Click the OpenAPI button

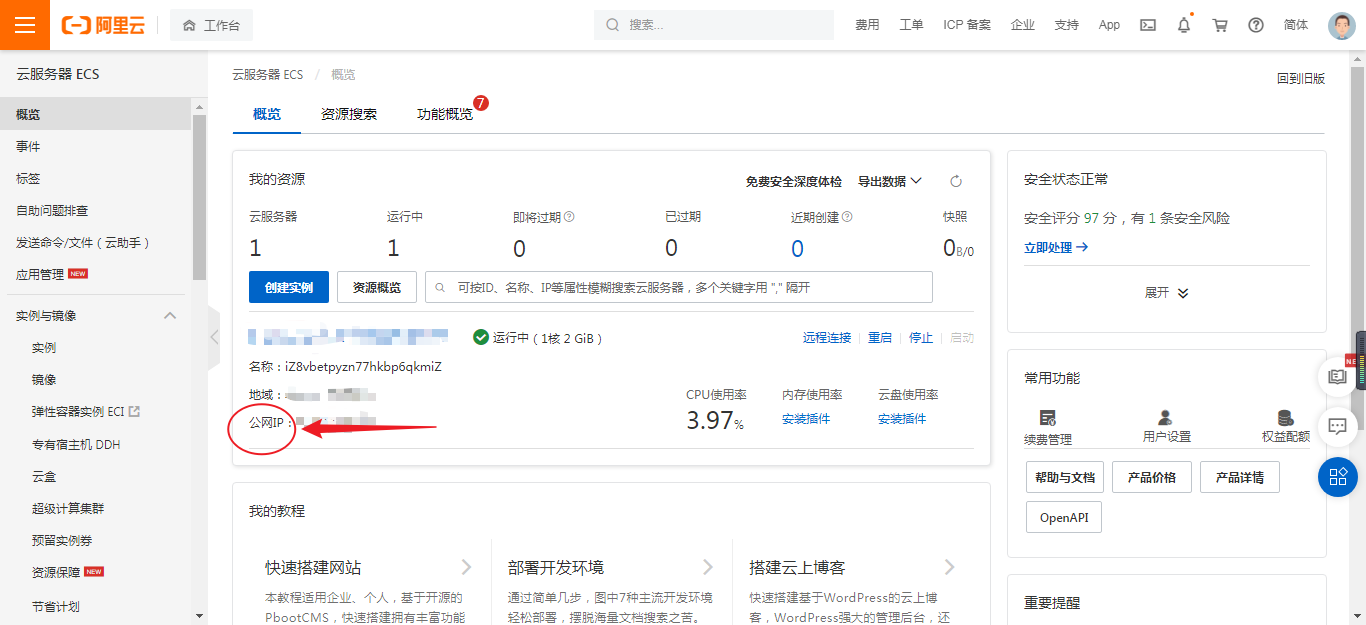(1064, 518)
